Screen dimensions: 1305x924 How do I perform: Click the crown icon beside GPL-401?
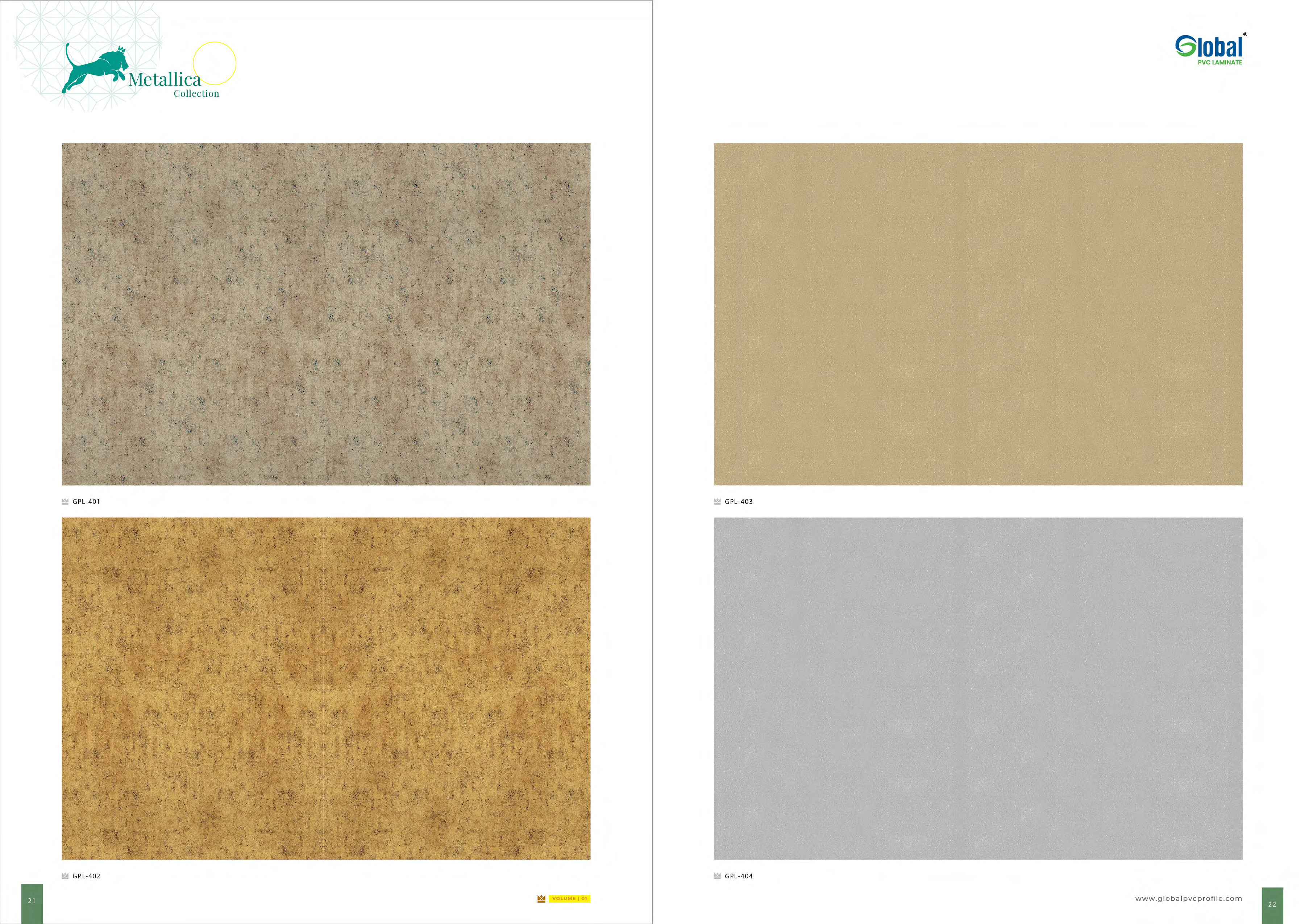65,501
